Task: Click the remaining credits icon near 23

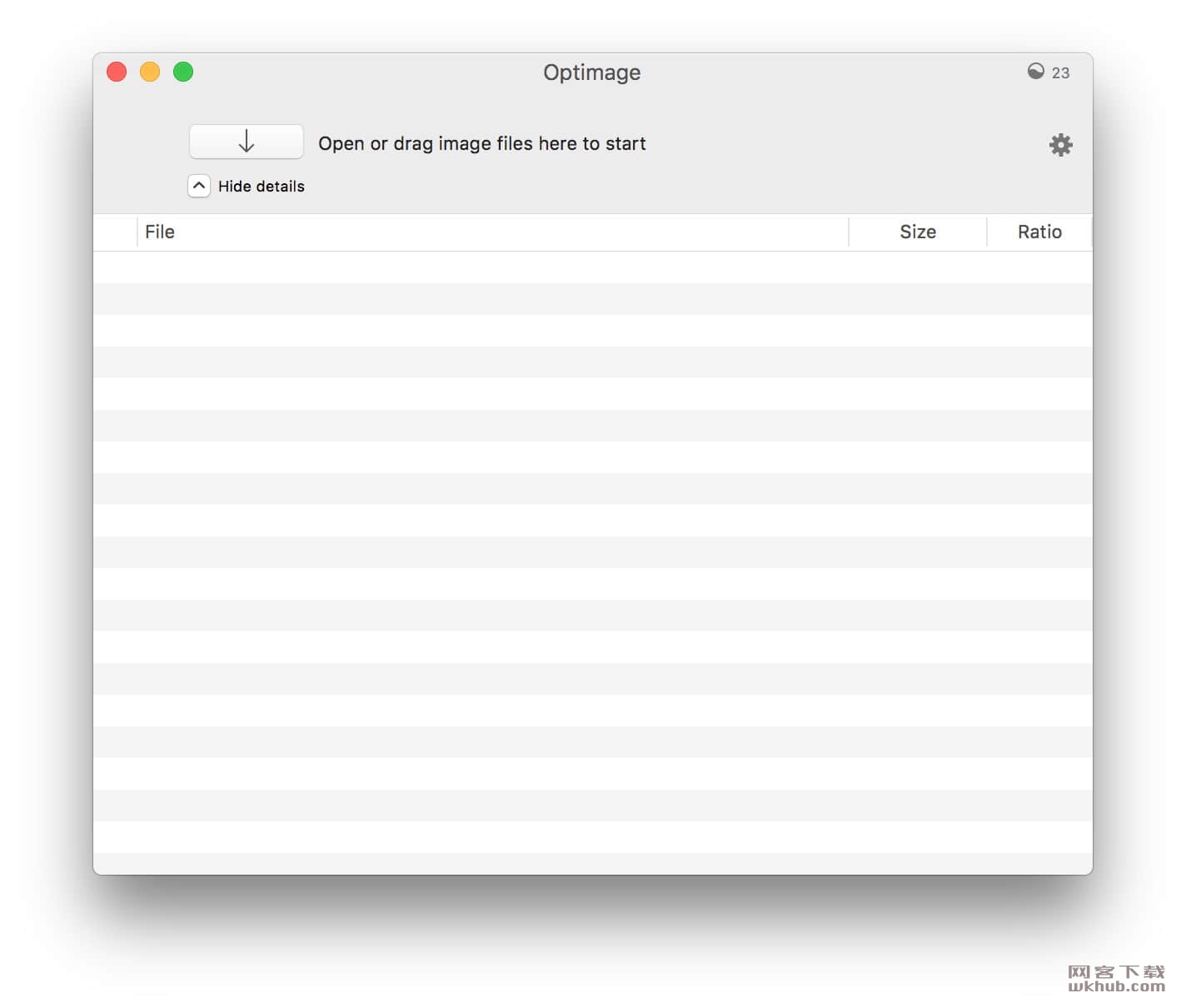Action: 1035,72
